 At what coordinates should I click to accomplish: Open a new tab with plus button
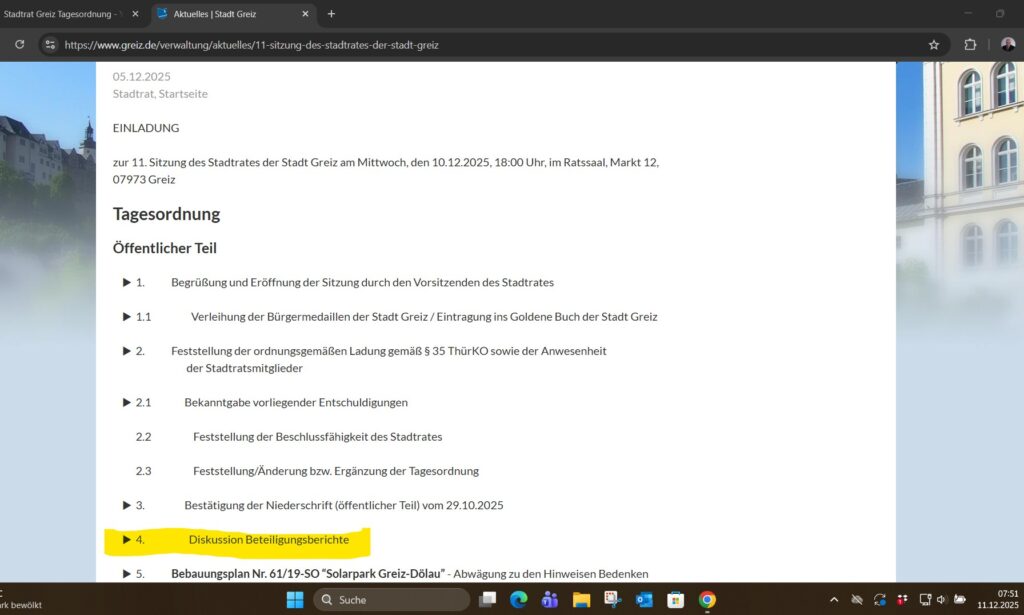pyautogui.click(x=331, y=14)
